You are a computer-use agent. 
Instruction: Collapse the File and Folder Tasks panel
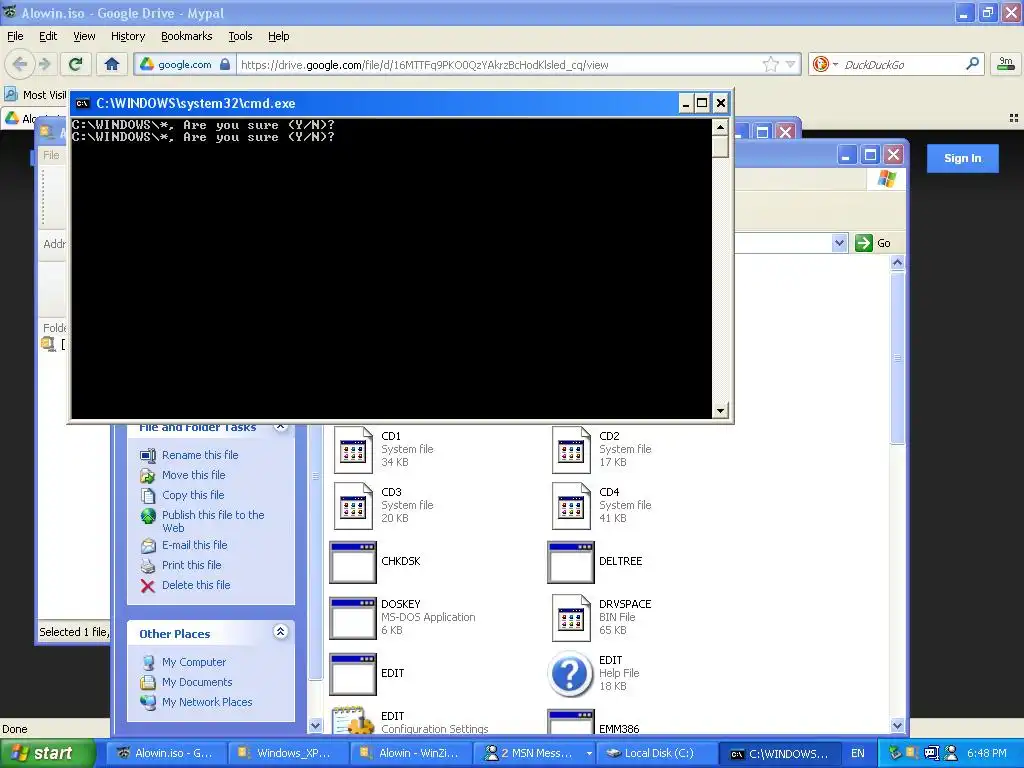pos(281,426)
